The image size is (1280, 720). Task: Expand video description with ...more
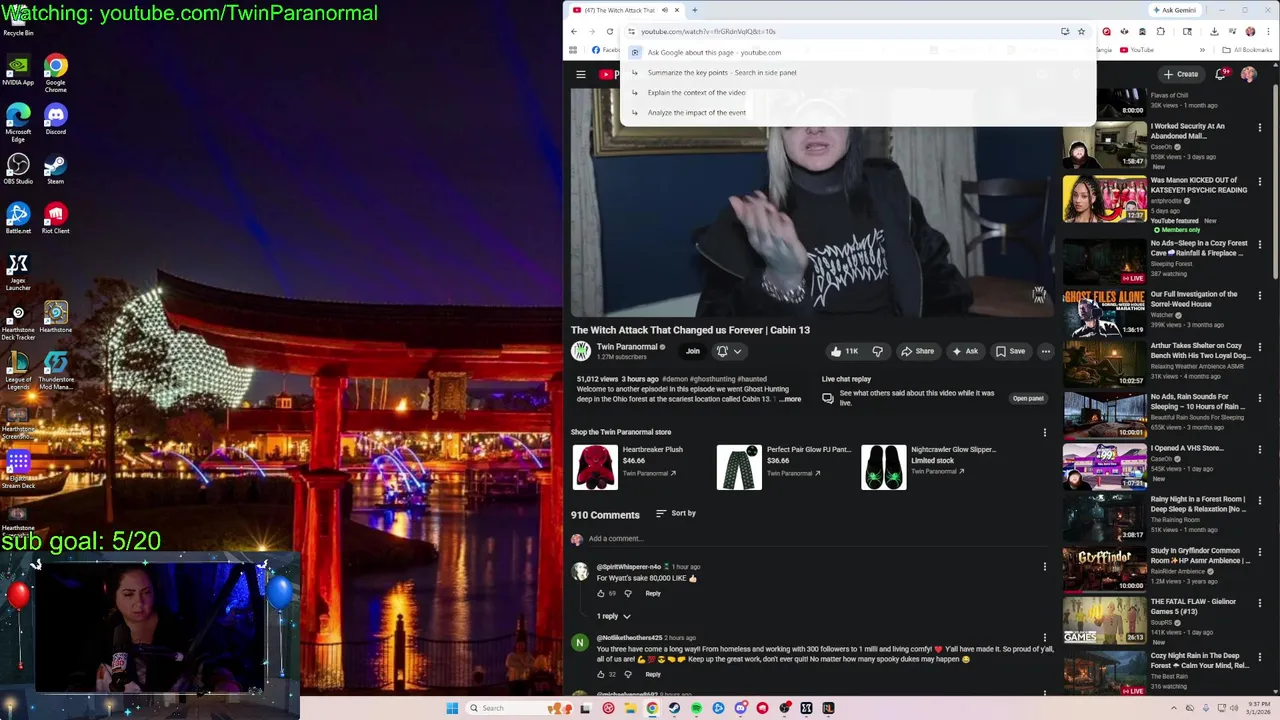point(790,399)
